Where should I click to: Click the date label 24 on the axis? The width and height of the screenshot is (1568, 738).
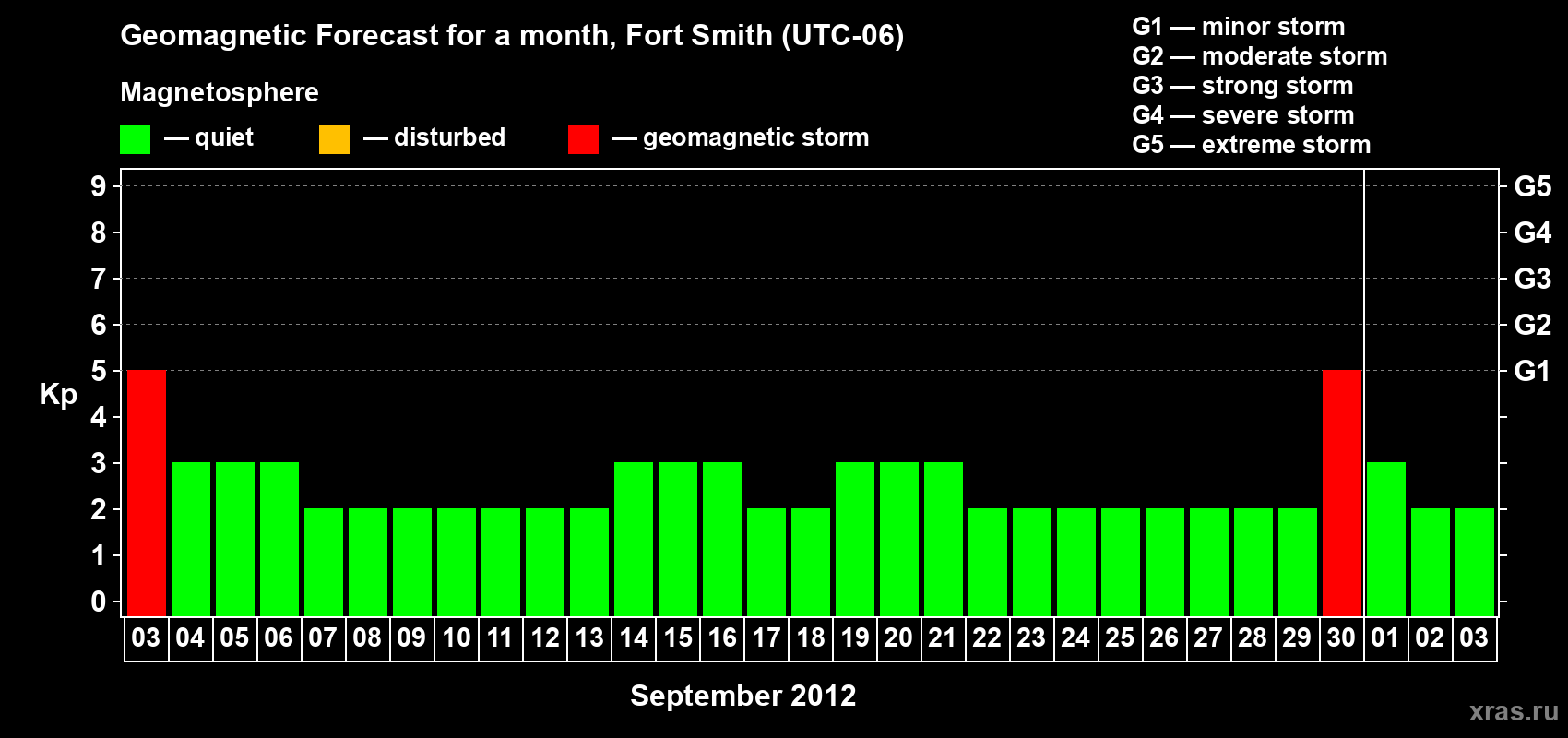[x=1075, y=637]
